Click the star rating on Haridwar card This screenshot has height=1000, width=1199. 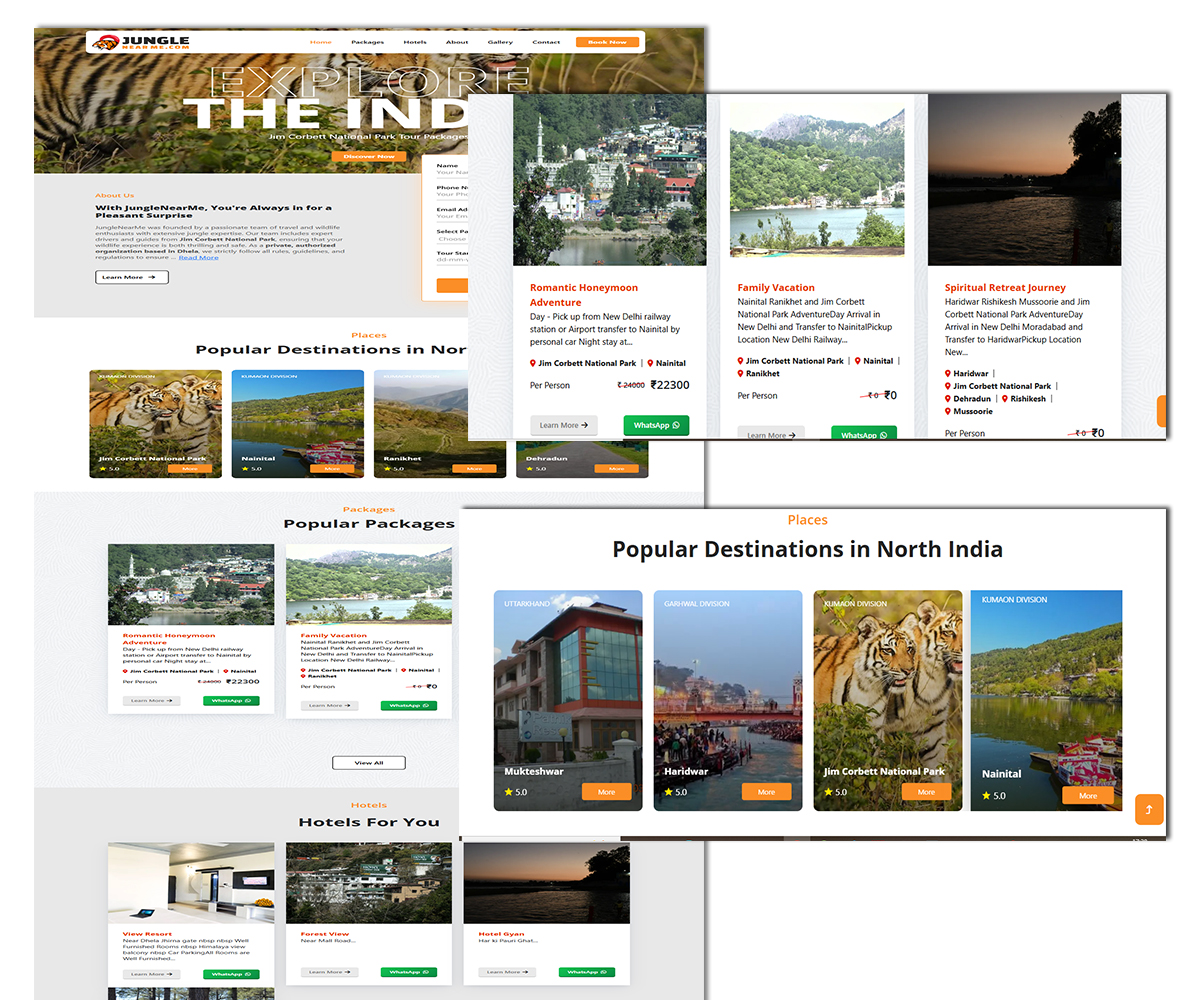click(x=668, y=792)
